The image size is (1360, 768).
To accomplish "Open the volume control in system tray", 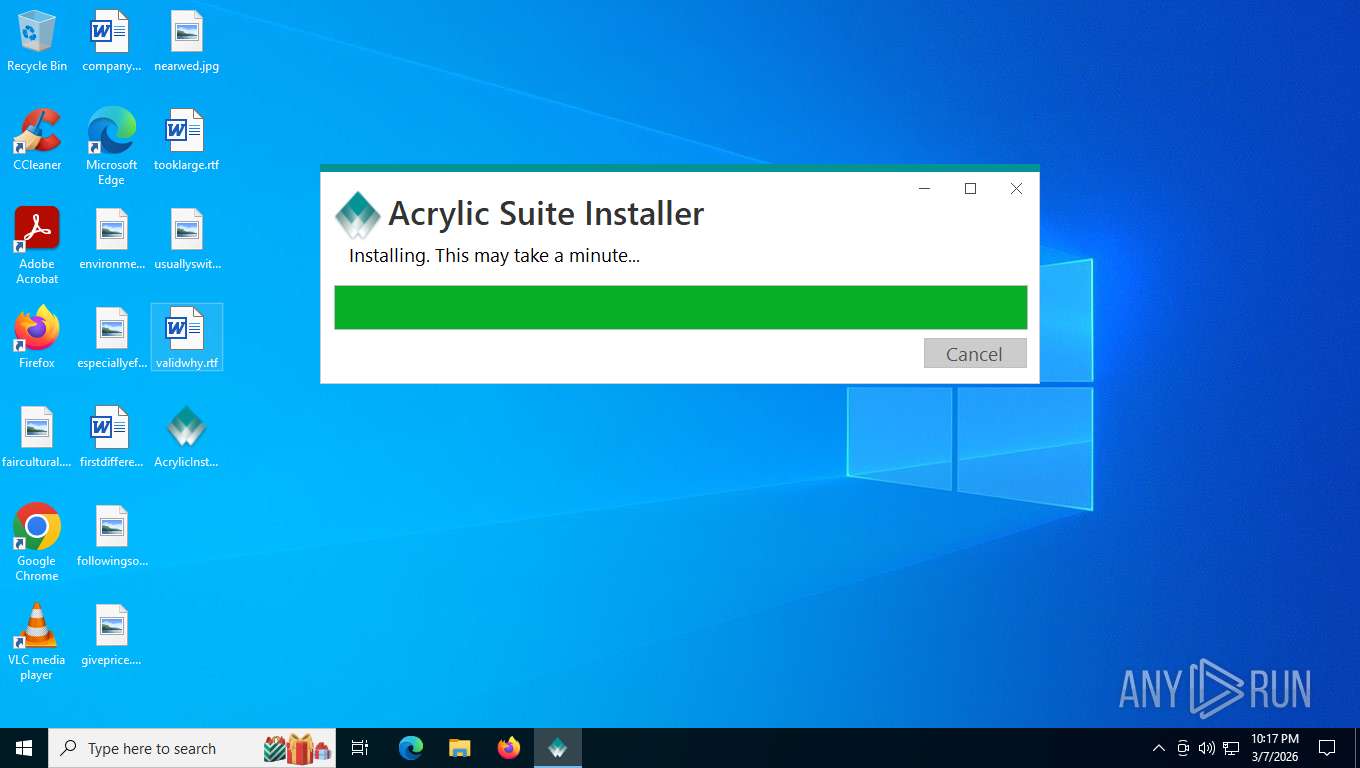I will 1207,748.
